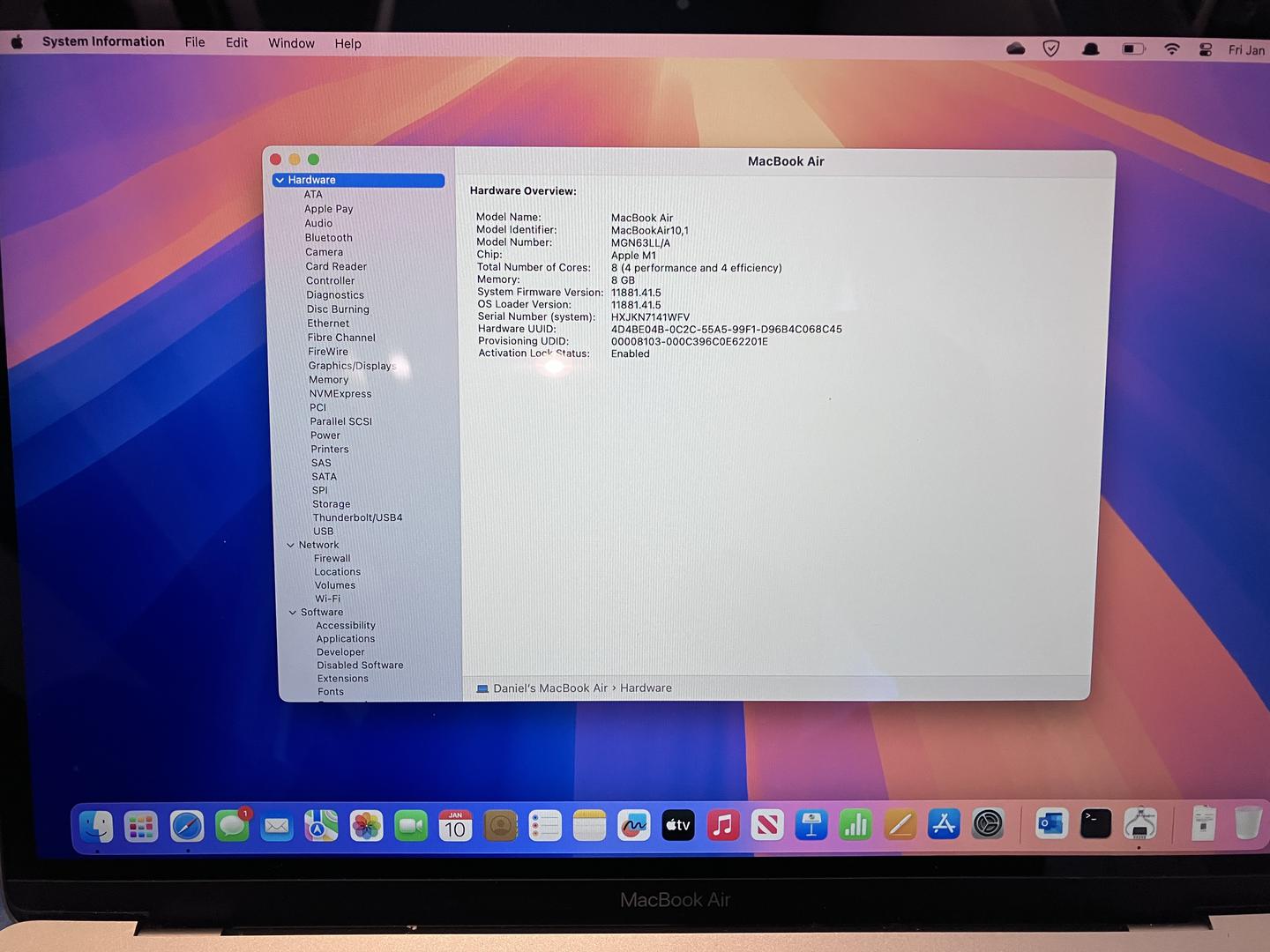Launch Pages from the Dock

click(x=900, y=825)
